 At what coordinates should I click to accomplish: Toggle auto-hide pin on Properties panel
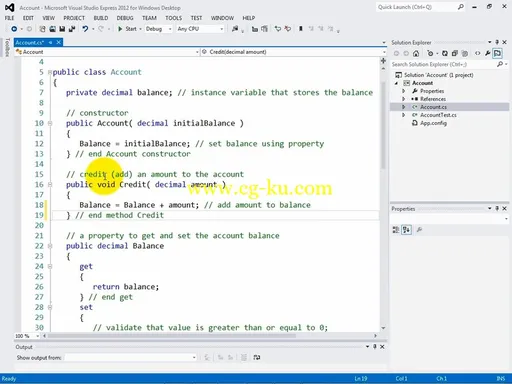[497, 208]
